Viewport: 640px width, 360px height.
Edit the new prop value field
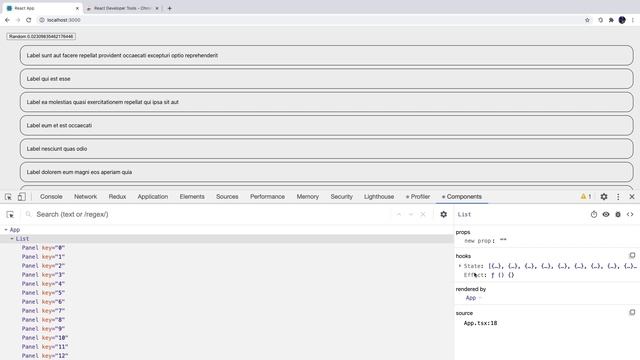coord(503,241)
